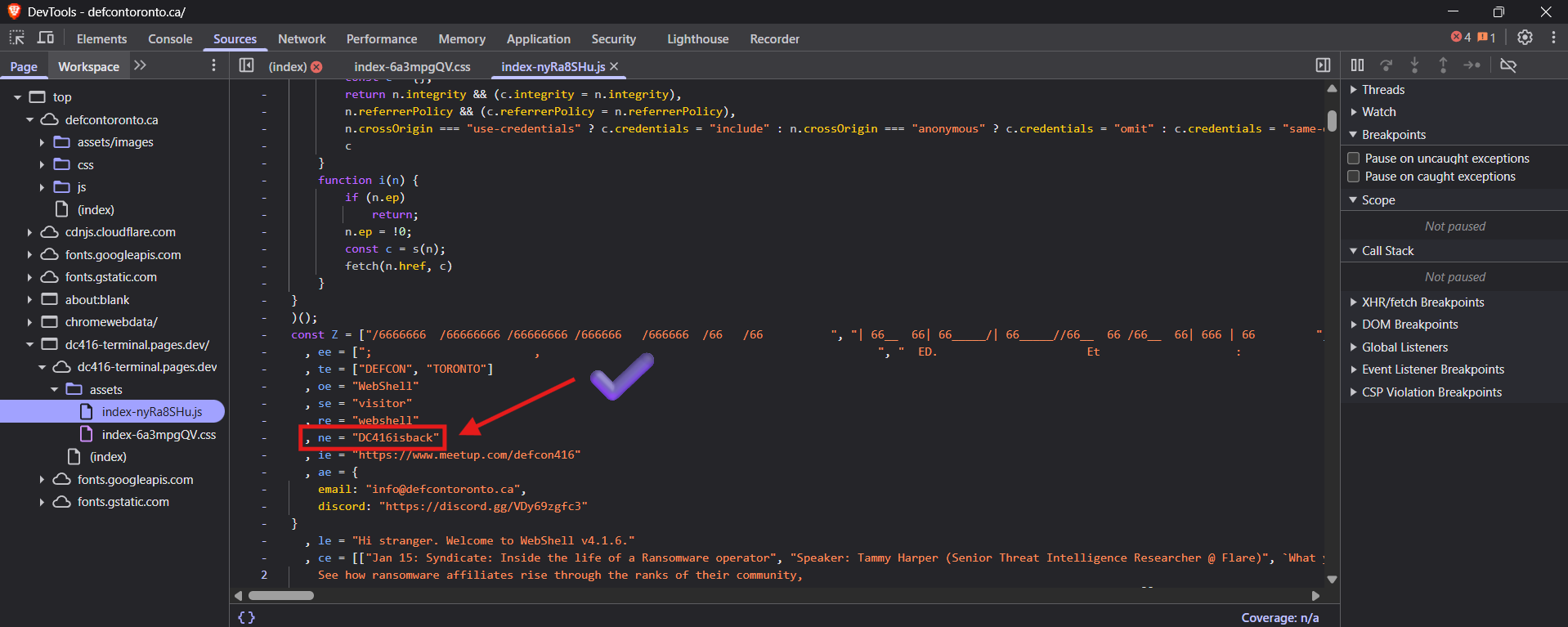The height and width of the screenshot is (627, 1568).
Task: Toggle the navigator sidebar icon
Action: 246,65
